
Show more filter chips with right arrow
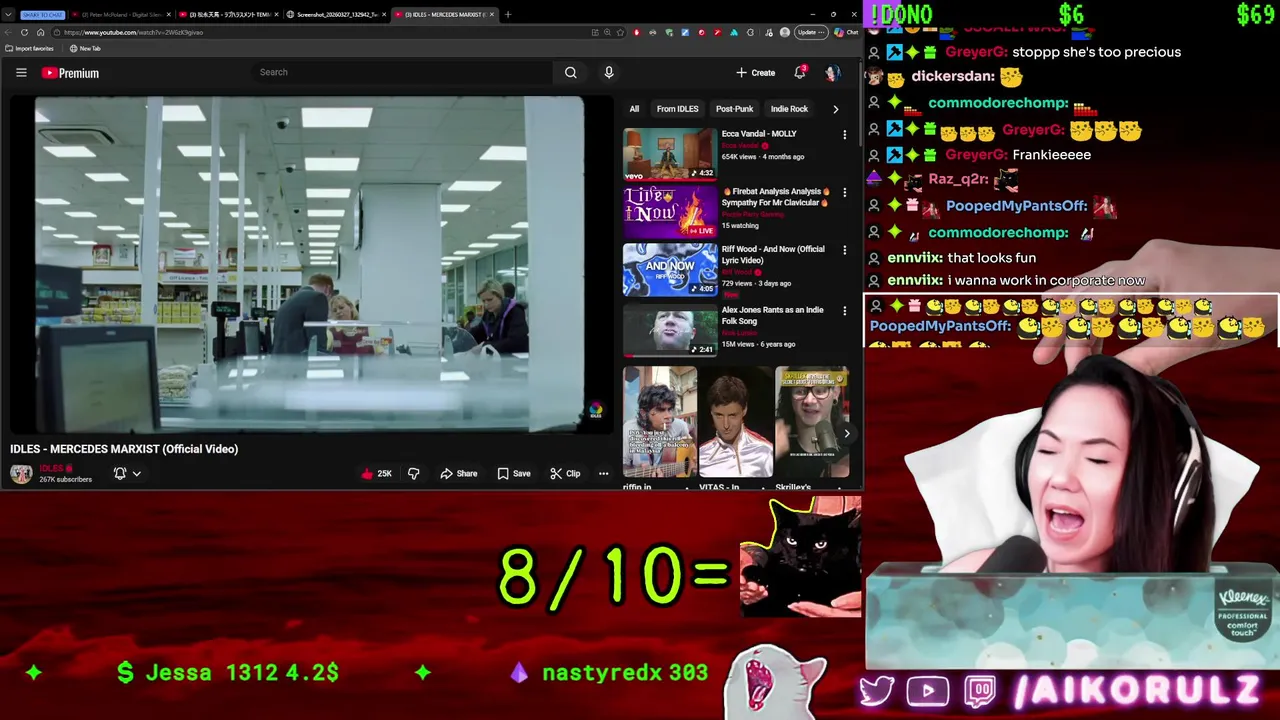pos(836,109)
